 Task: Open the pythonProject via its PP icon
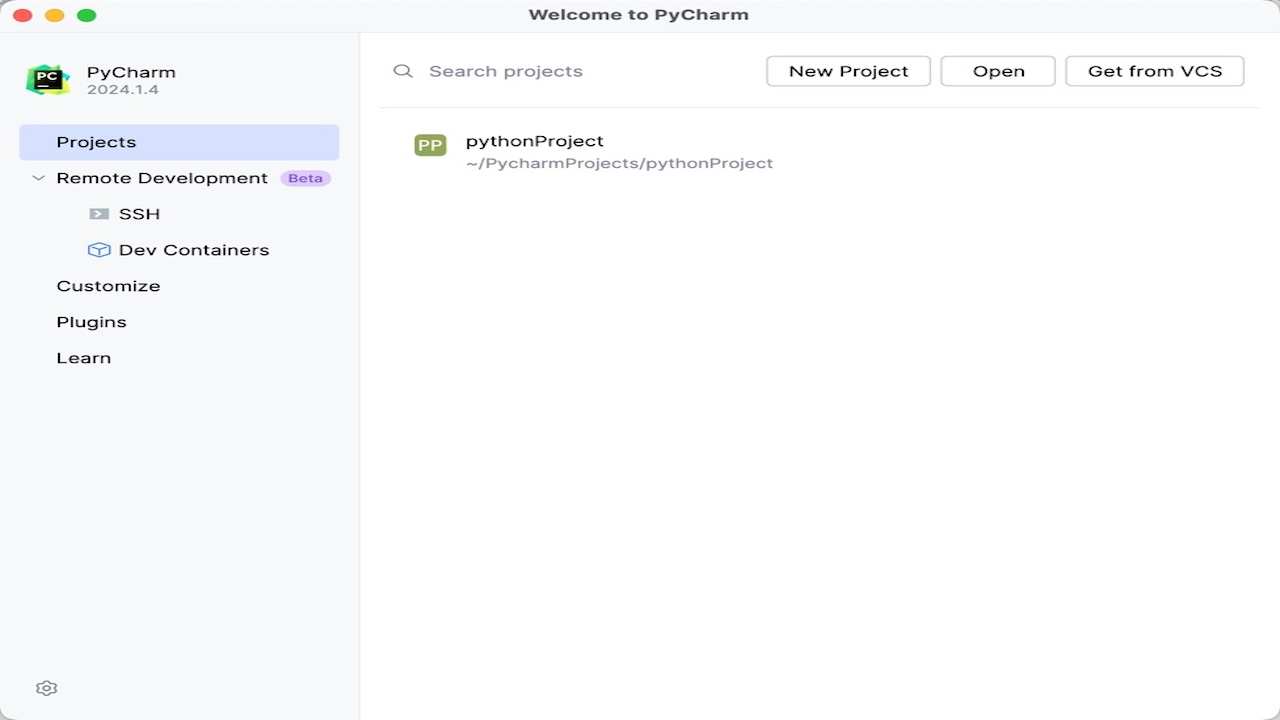point(430,145)
